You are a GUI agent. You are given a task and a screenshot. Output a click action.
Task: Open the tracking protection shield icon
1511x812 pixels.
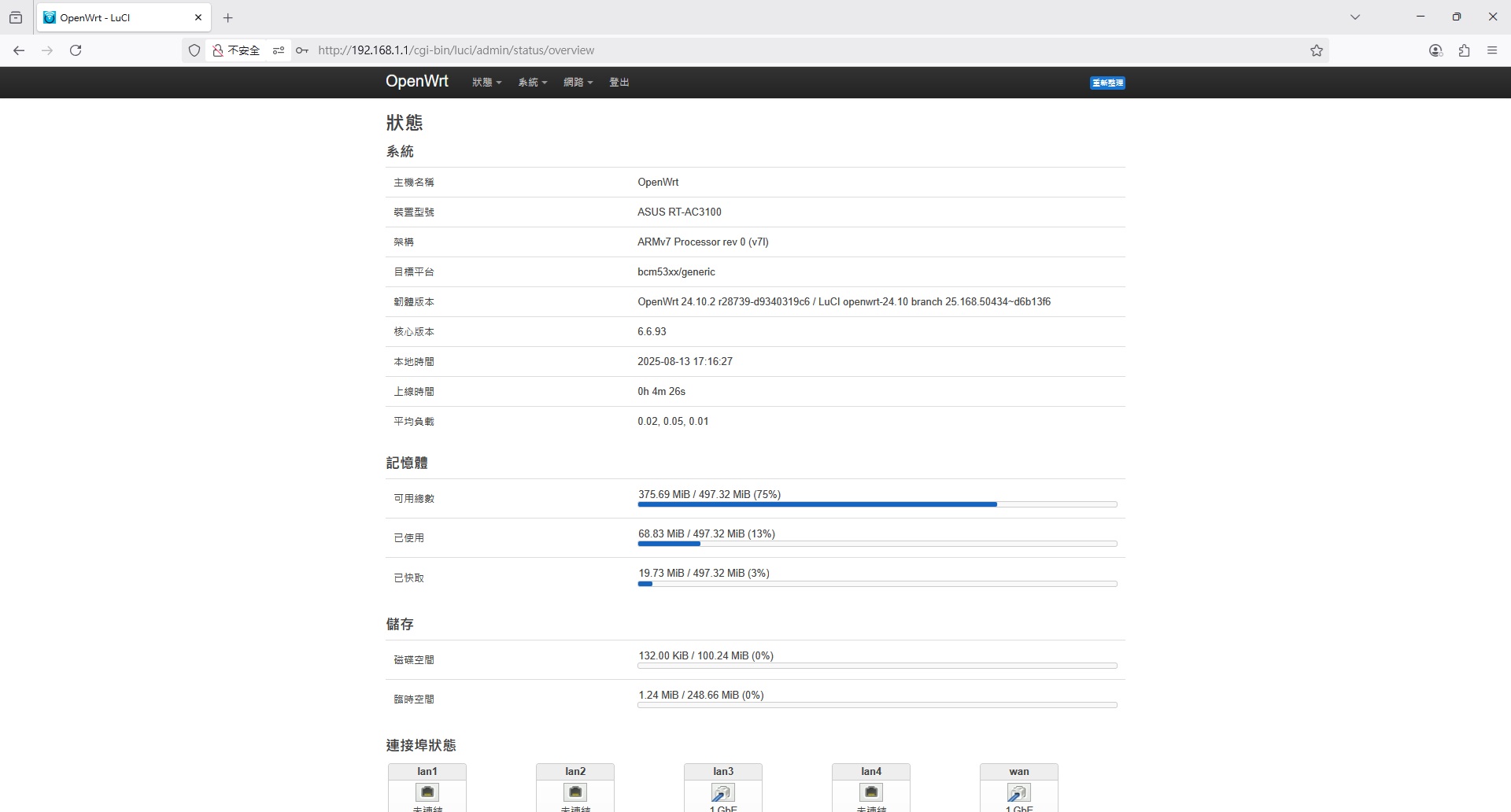pos(194,50)
